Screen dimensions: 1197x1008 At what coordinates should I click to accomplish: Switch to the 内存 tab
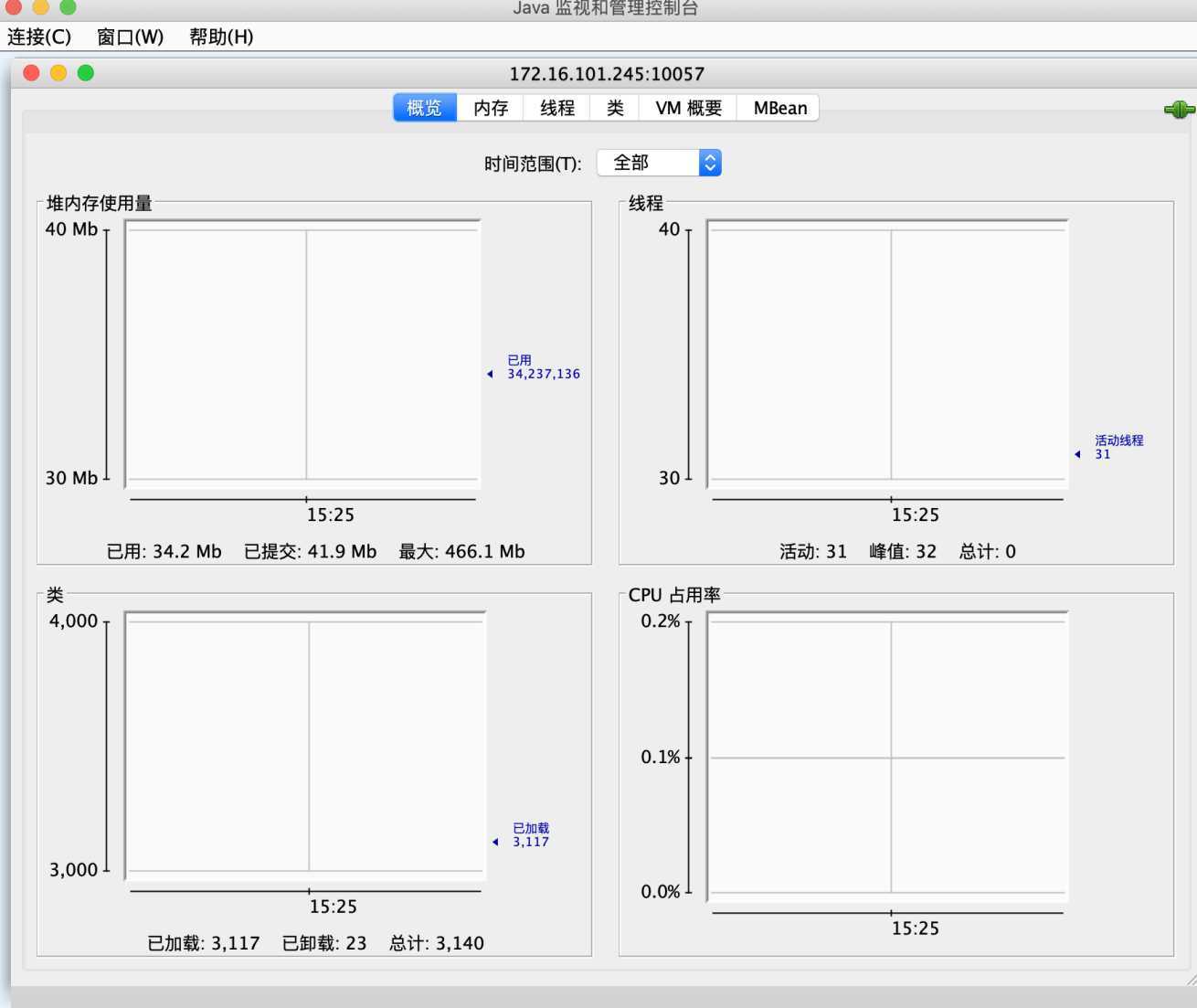click(x=491, y=108)
